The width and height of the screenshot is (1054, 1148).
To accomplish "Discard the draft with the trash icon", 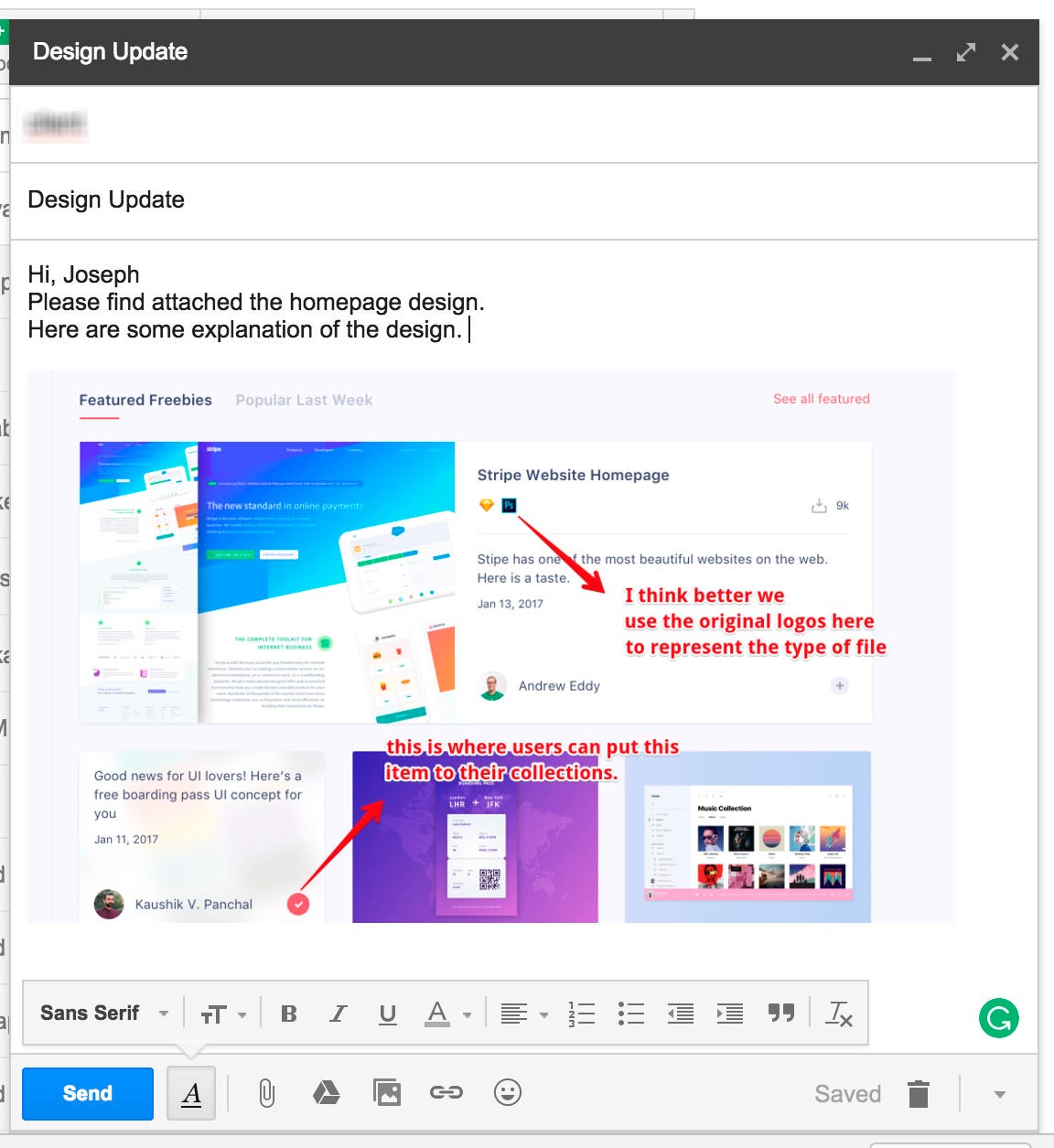I will point(919,1093).
